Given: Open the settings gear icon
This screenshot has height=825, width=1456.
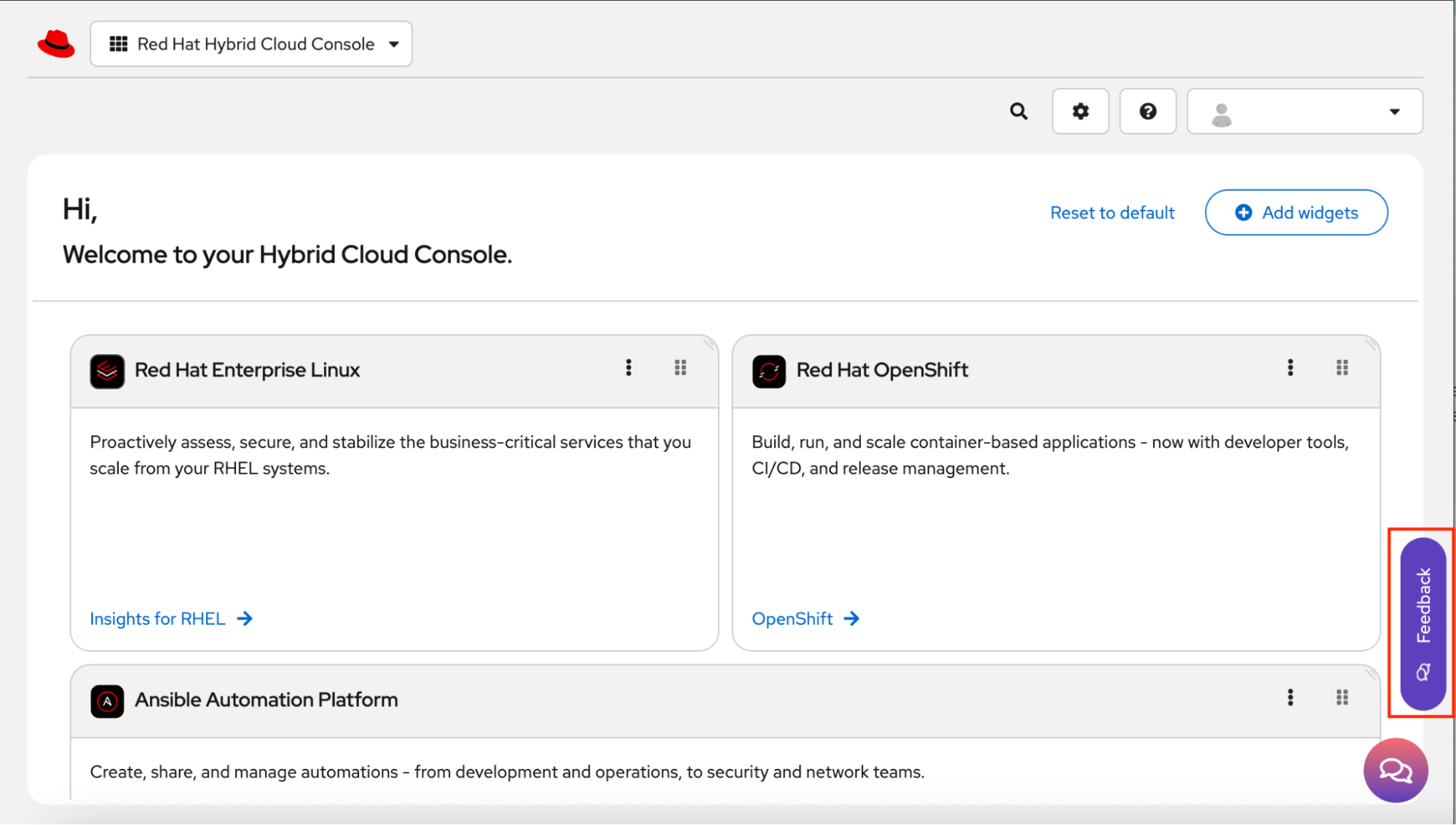Looking at the screenshot, I should click(x=1080, y=112).
